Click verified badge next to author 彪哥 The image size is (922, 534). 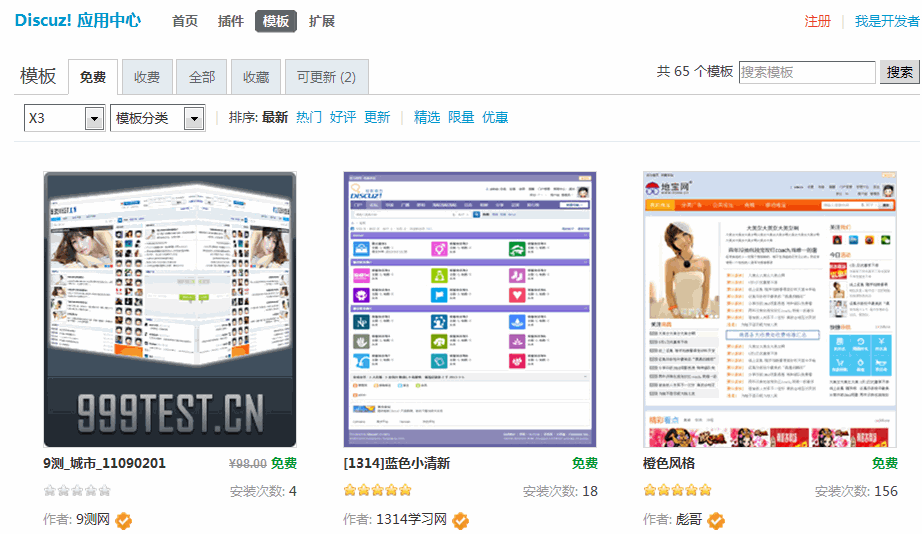[715, 520]
